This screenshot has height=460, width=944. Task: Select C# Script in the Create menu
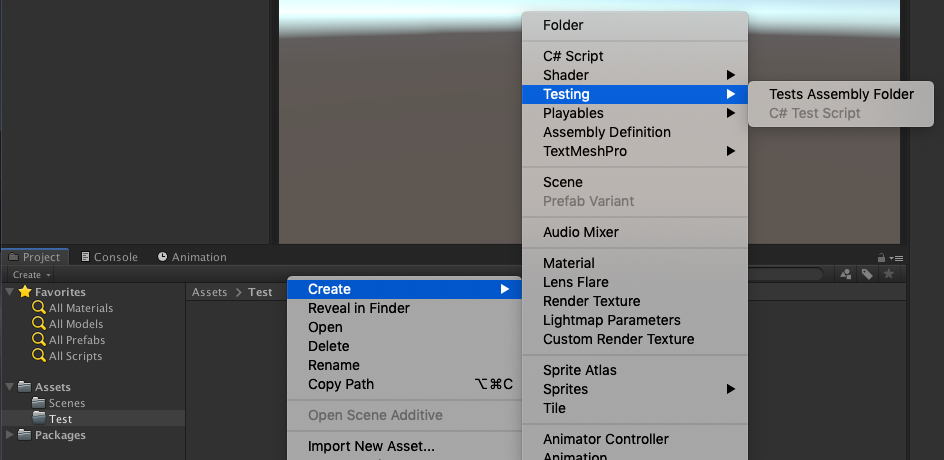pyautogui.click(x=573, y=56)
